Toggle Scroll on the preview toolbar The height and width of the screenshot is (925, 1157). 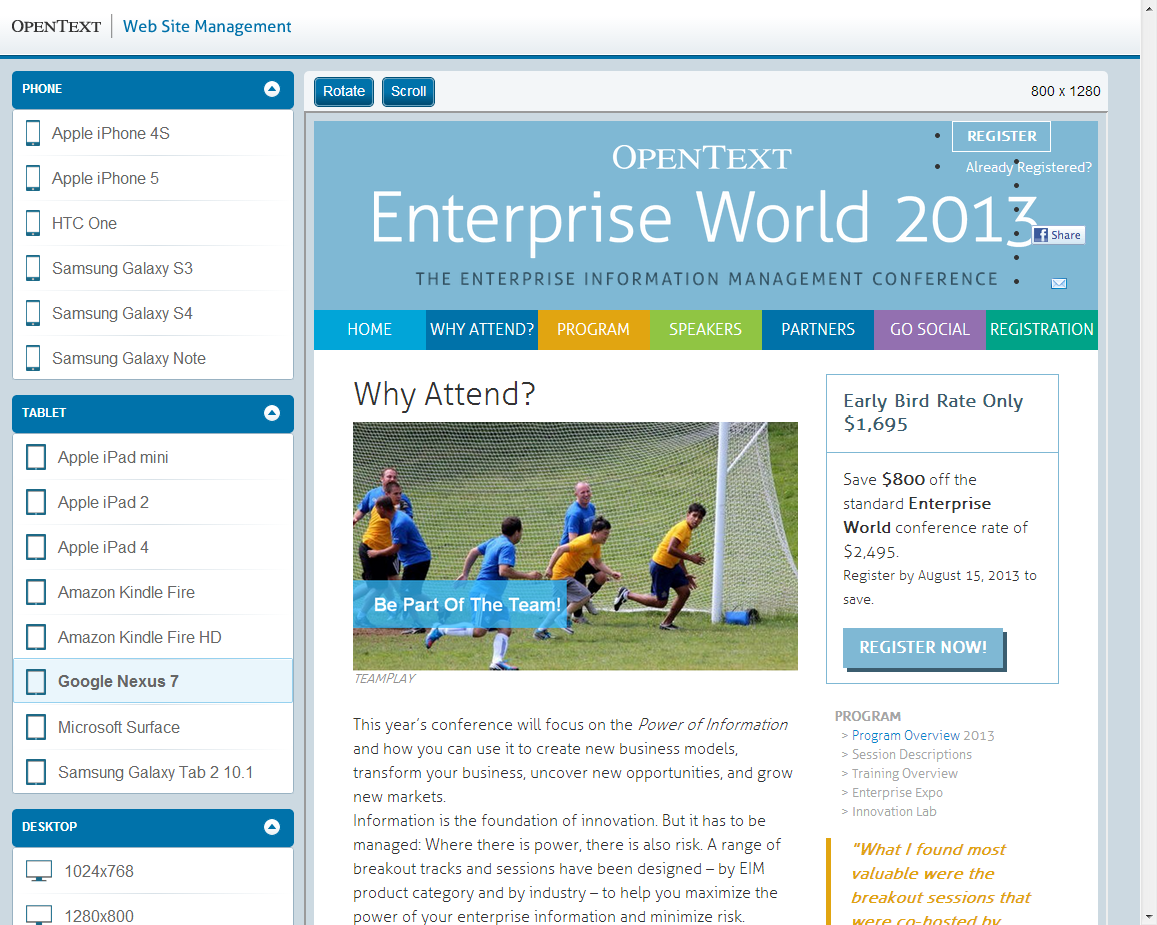coord(408,91)
